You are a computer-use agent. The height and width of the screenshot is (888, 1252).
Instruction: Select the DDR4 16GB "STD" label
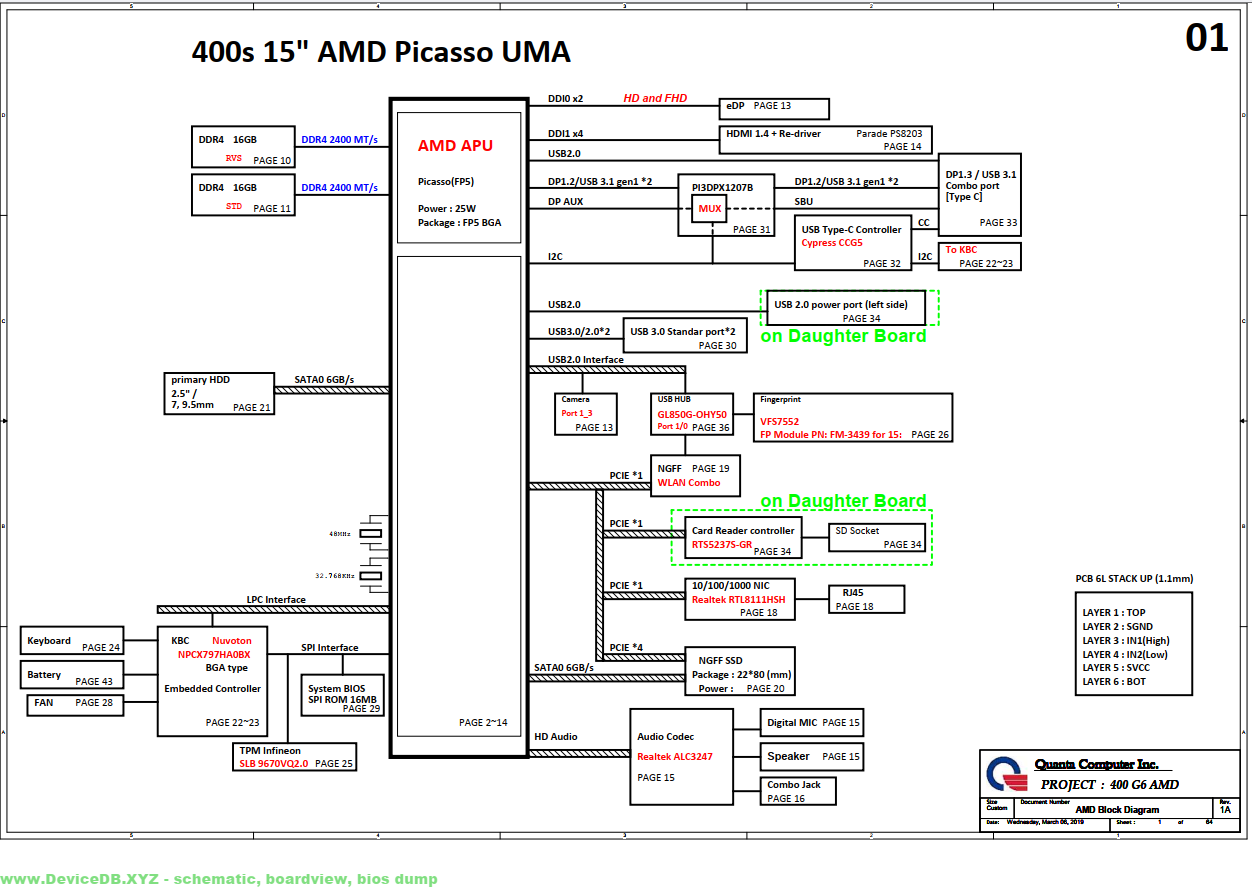[x=234, y=206]
